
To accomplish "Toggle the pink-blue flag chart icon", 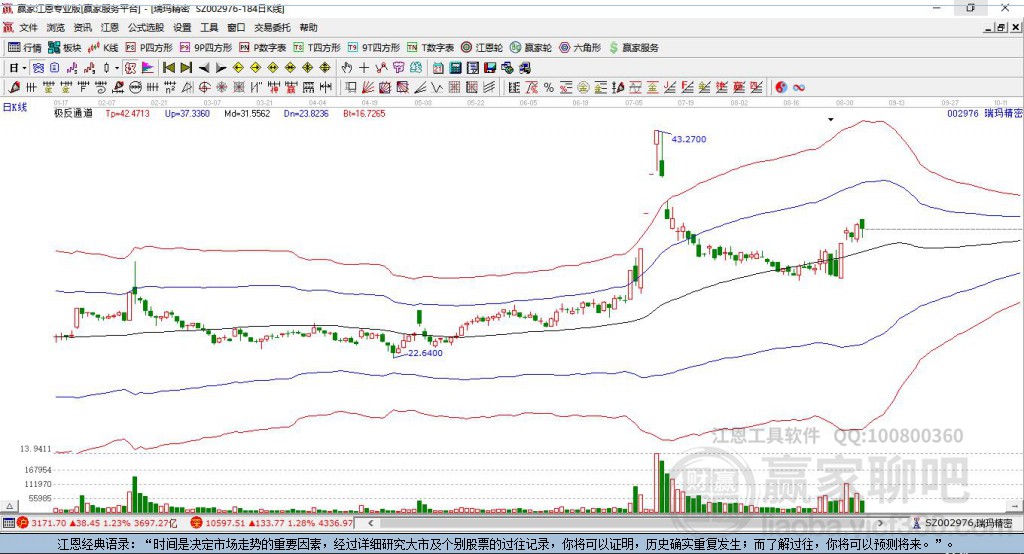I will pyautogui.click(x=148, y=68).
